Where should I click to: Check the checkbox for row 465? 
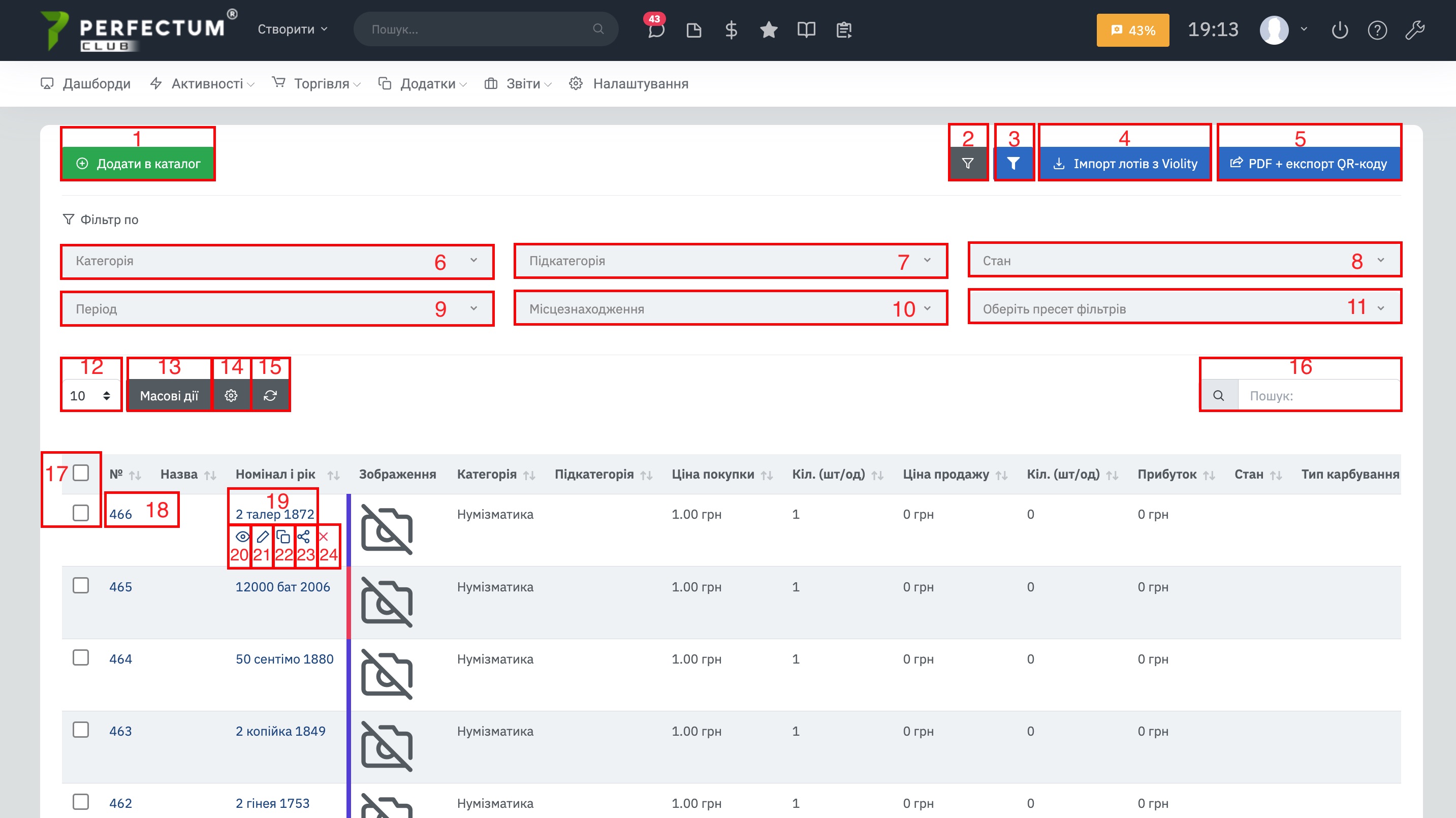coord(81,585)
